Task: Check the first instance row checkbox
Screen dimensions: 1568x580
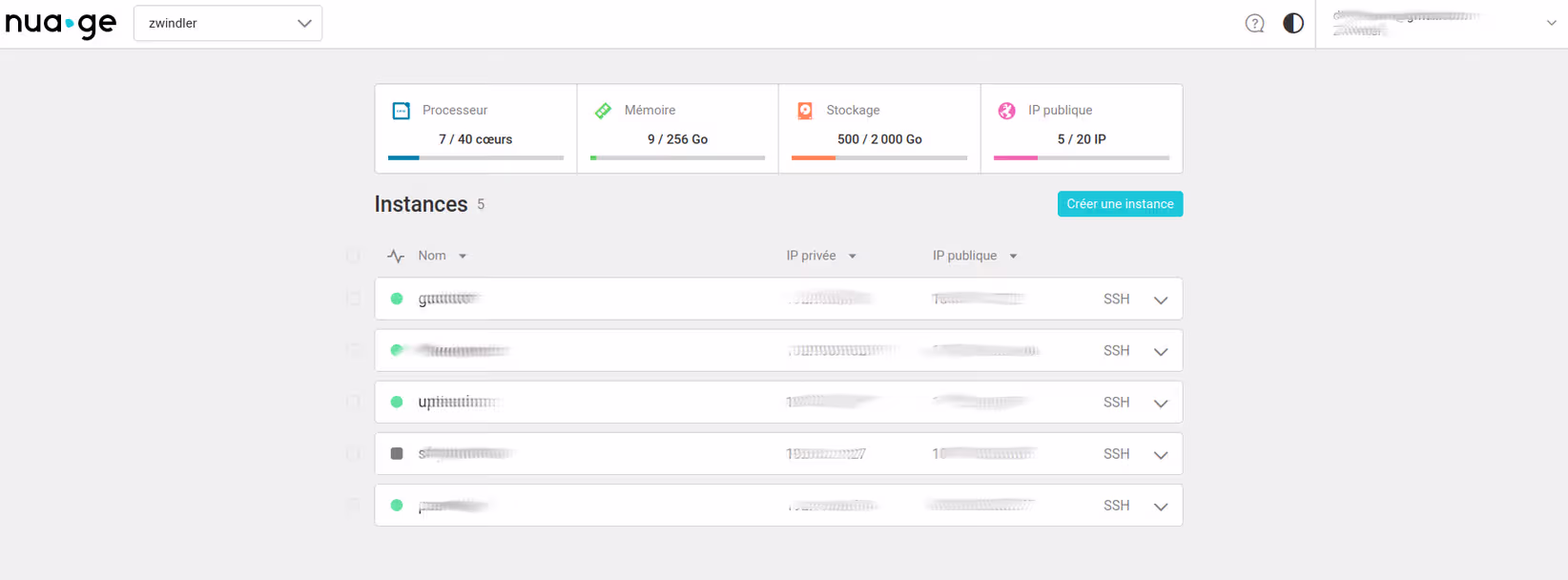Action: pos(353,299)
